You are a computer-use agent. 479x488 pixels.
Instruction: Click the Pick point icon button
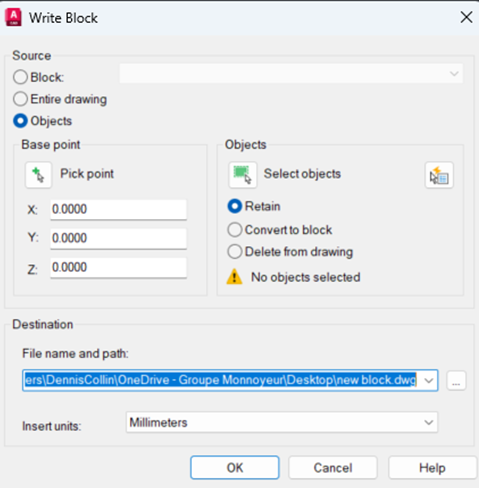point(39,175)
